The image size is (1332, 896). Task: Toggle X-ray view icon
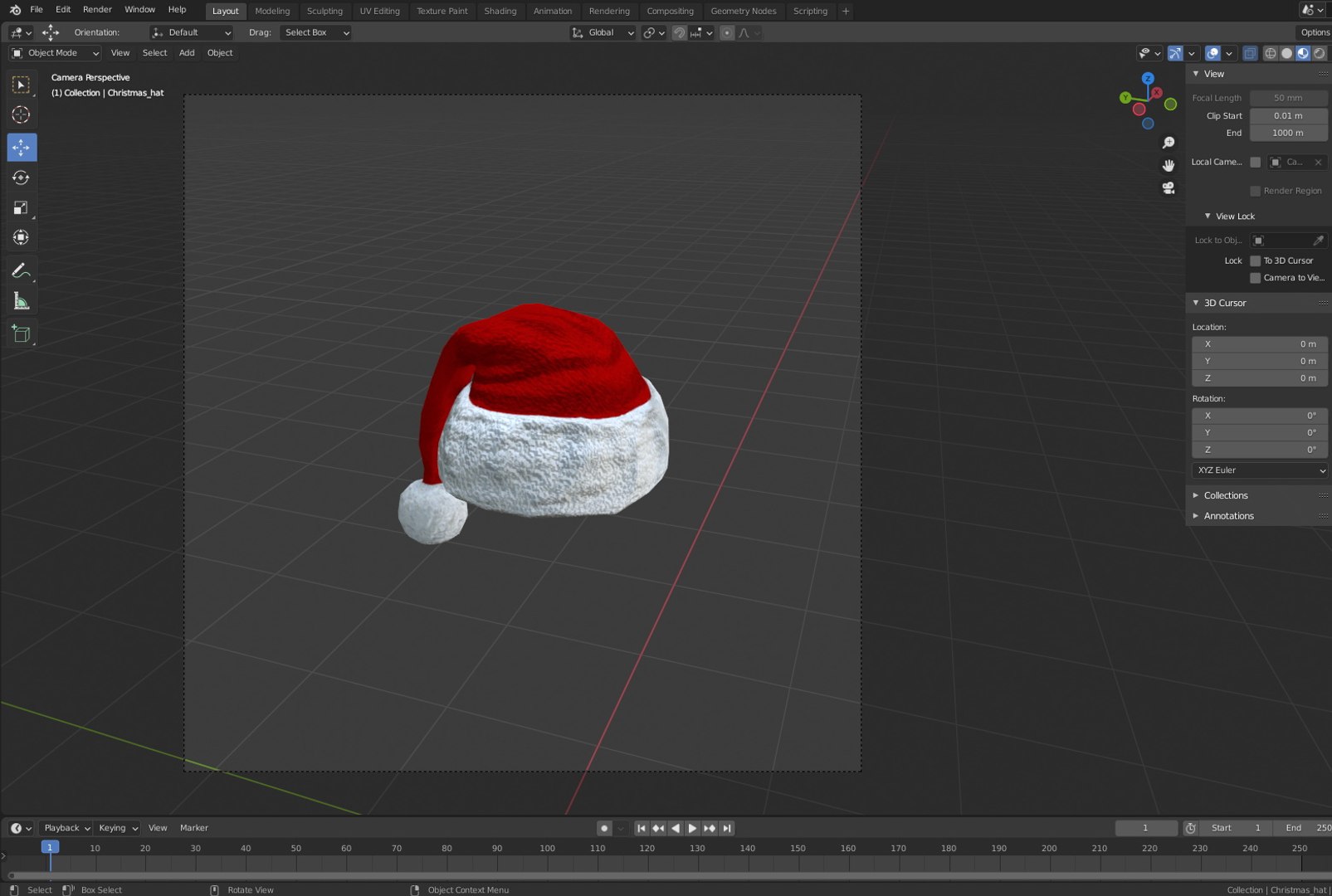tap(1250, 53)
